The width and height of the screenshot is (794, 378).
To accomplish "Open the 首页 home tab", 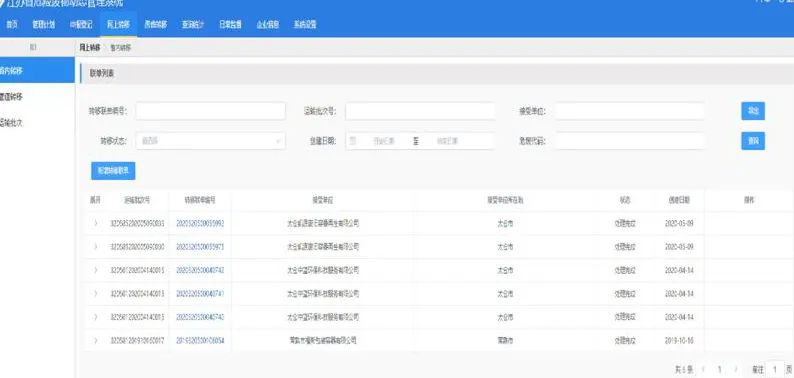I will point(13,24).
